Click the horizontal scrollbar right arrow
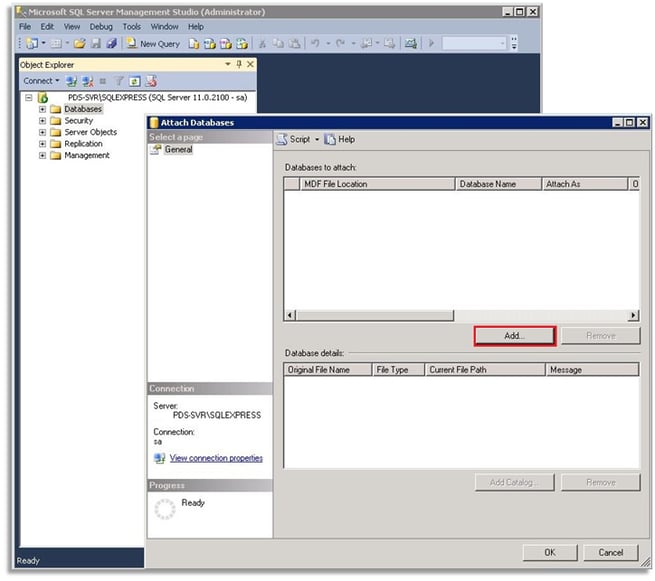The height and width of the screenshot is (581, 655). (x=633, y=315)
